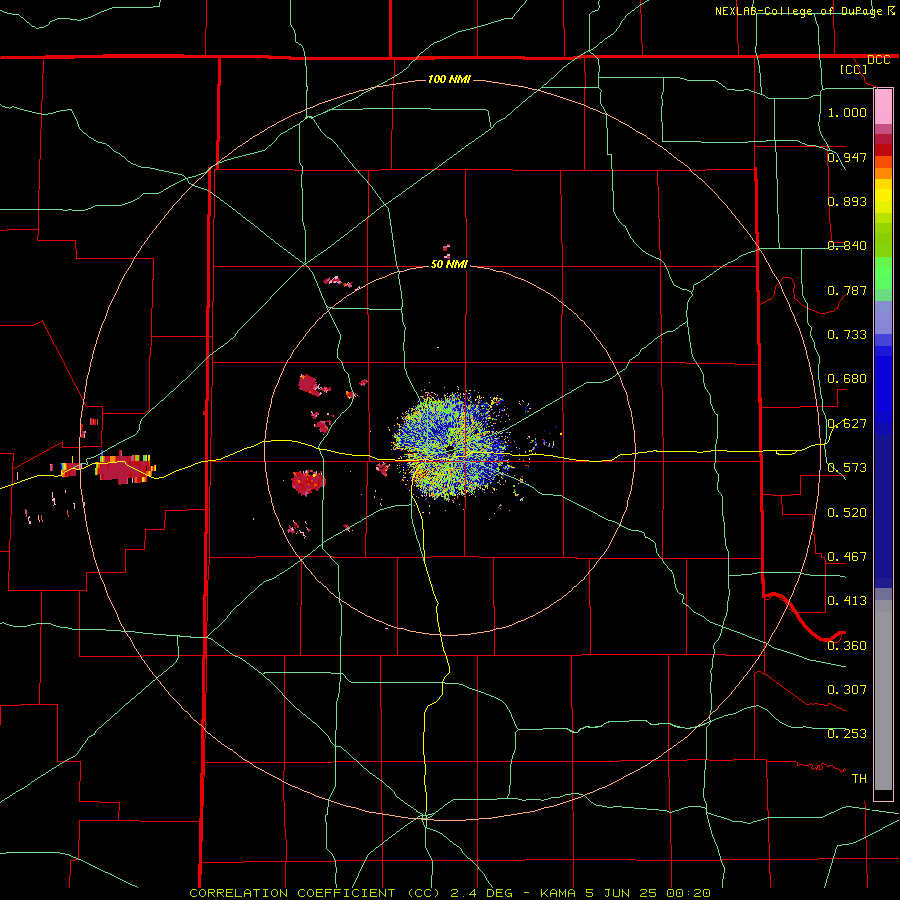Click the TH threshold label
This screenshot has height=900, width=900.
(859, 779)
